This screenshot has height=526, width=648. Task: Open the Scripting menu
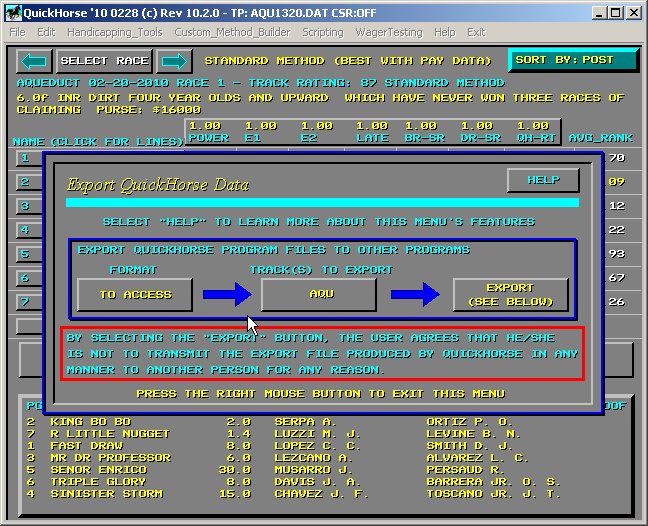[323, 32]
